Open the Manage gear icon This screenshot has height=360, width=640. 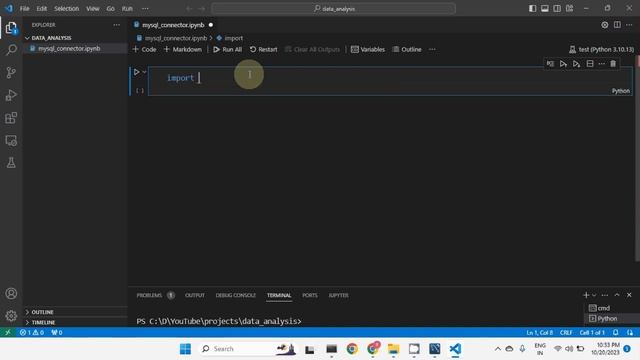[11, 316]
